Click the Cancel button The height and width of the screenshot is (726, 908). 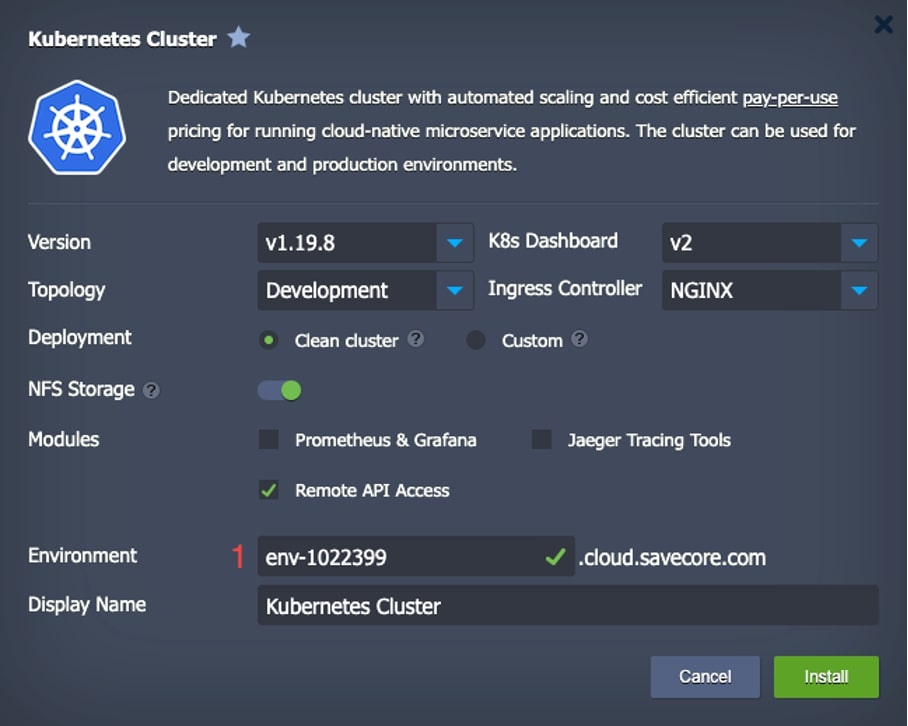click(705, 677)
